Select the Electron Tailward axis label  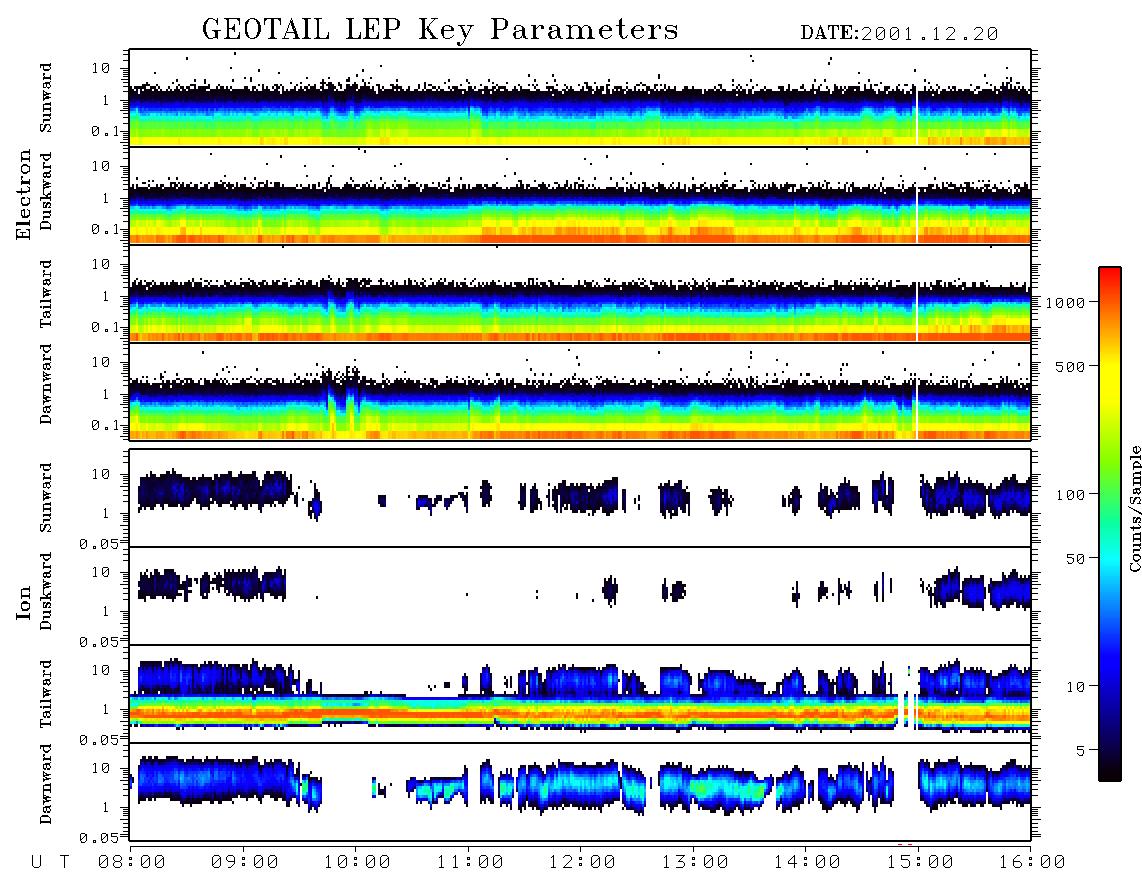[x=46, y=294]
